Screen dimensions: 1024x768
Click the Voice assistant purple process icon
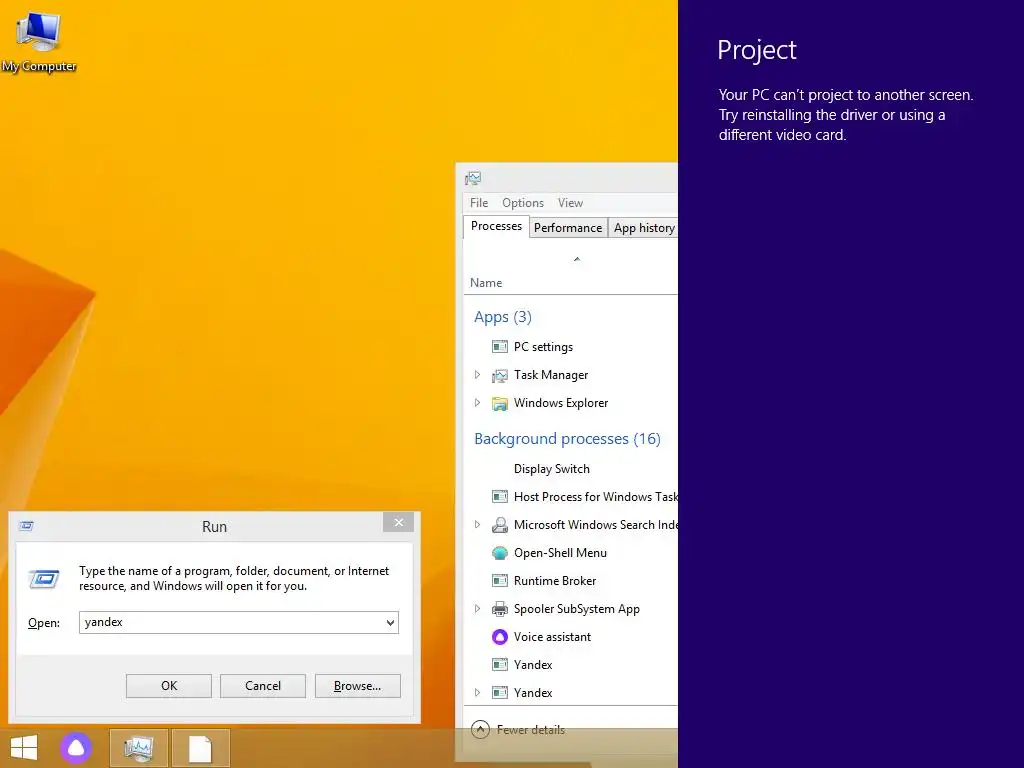[x=500, y=637]
